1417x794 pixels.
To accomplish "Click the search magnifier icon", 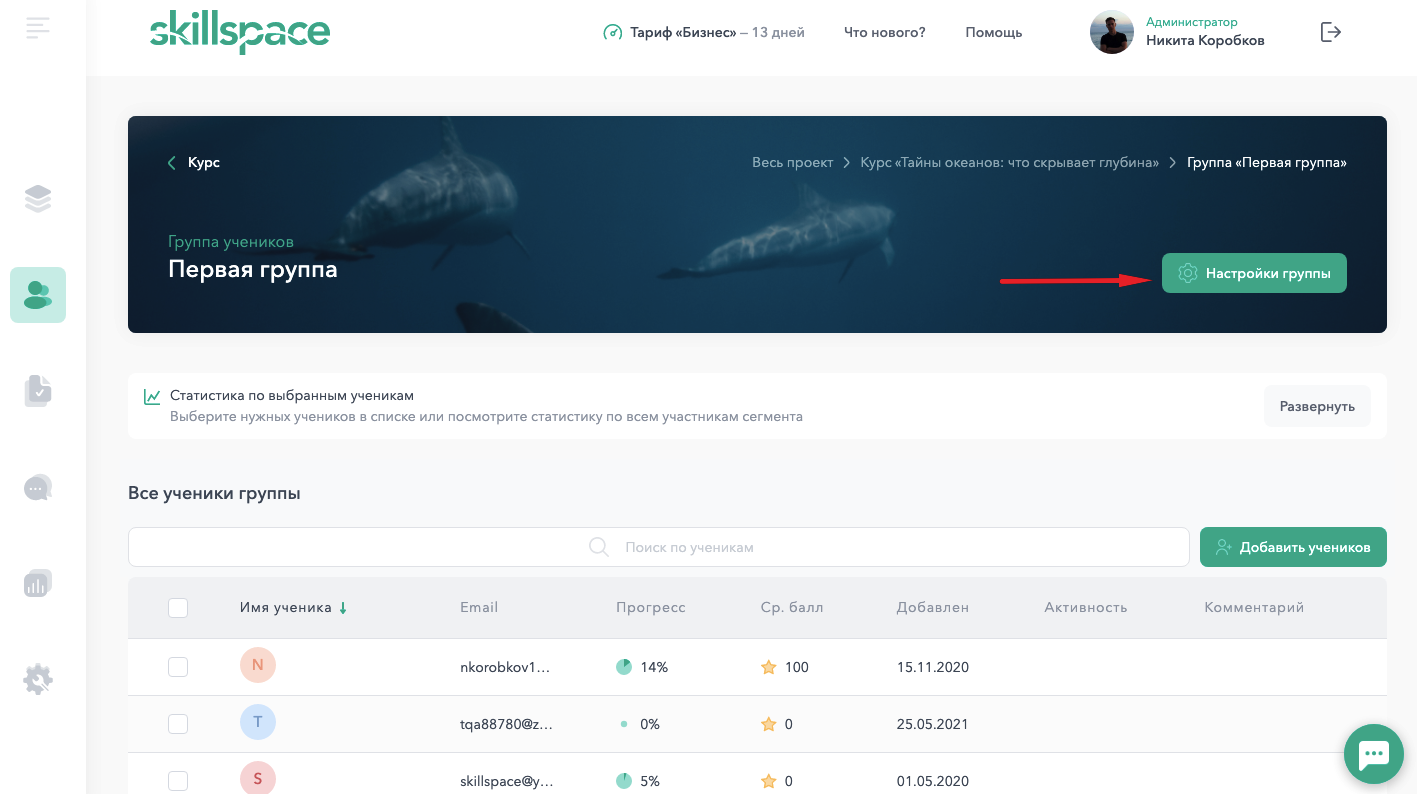I will tap(599, 547).
